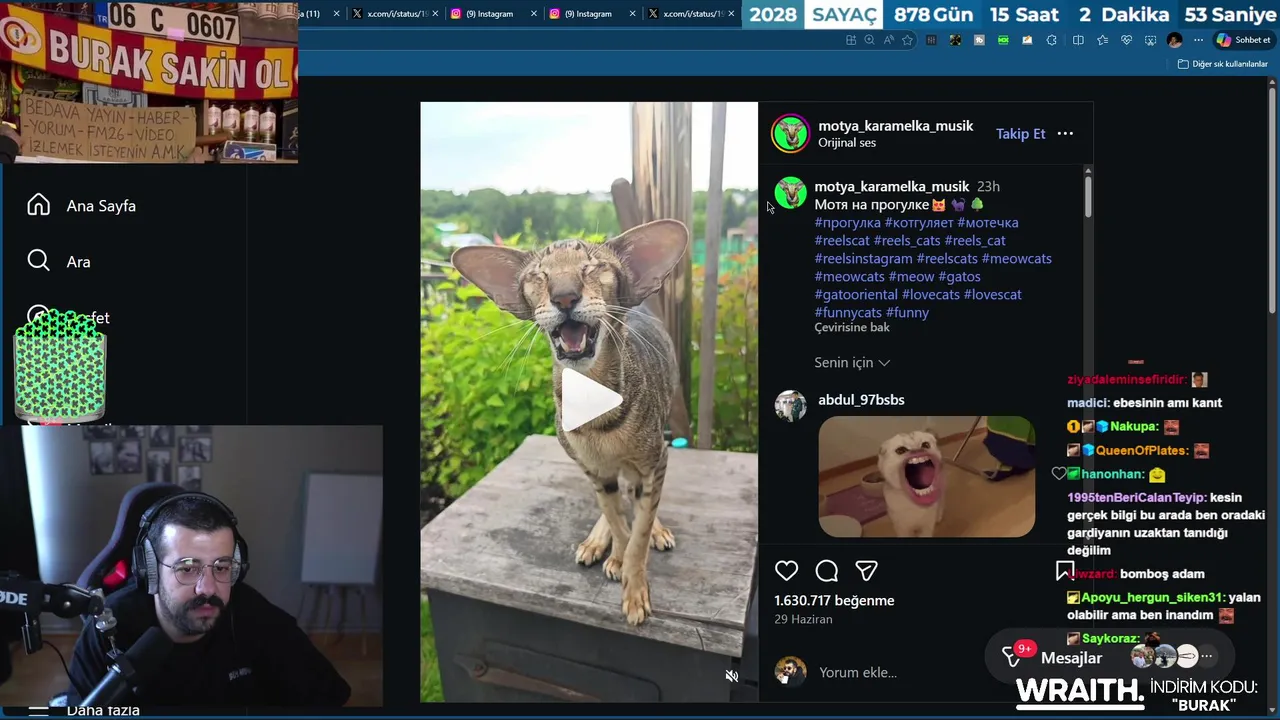Image resolution: width=1280 pixels, height=720 pixels.
Task: Open motya_karamelka_musik username in post header
Action: click(895, 126)
